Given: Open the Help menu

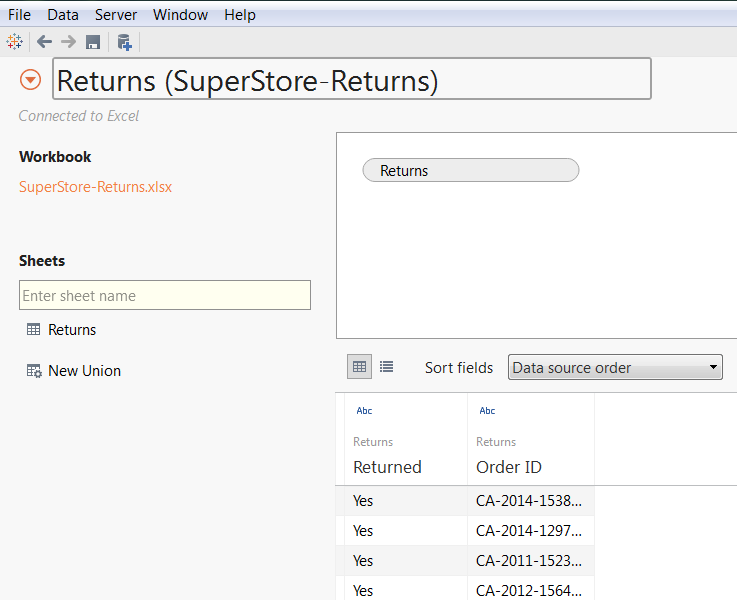Looking at the screenshot, I should (240, 15).
